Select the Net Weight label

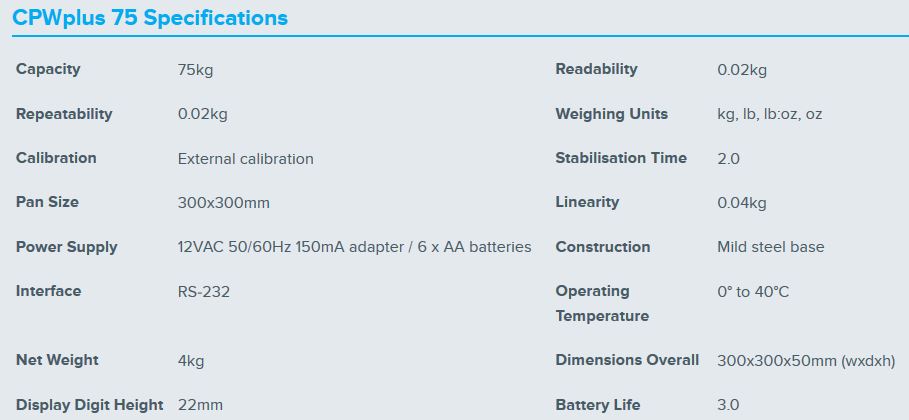pos(57,360)
